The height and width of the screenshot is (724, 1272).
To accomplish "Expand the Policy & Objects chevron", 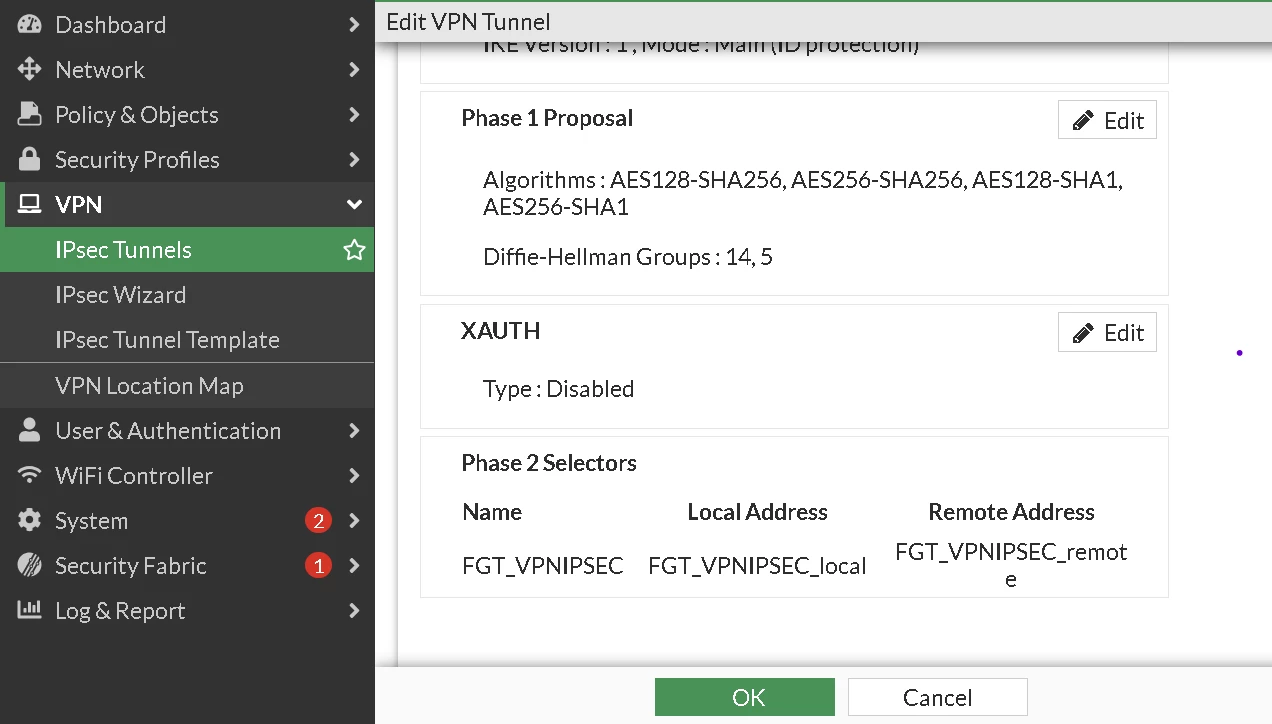I will pos(354,115).
